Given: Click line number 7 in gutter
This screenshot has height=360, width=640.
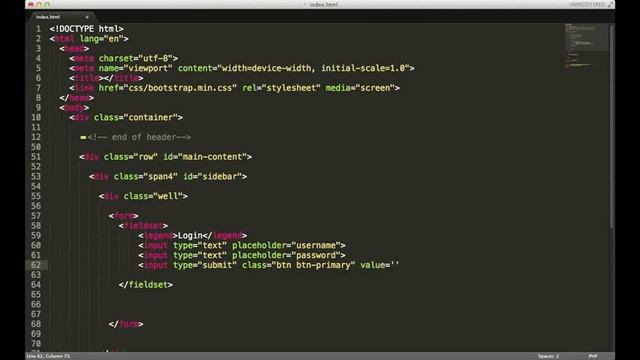Looking at the screenshot, I should coord(38,88).
